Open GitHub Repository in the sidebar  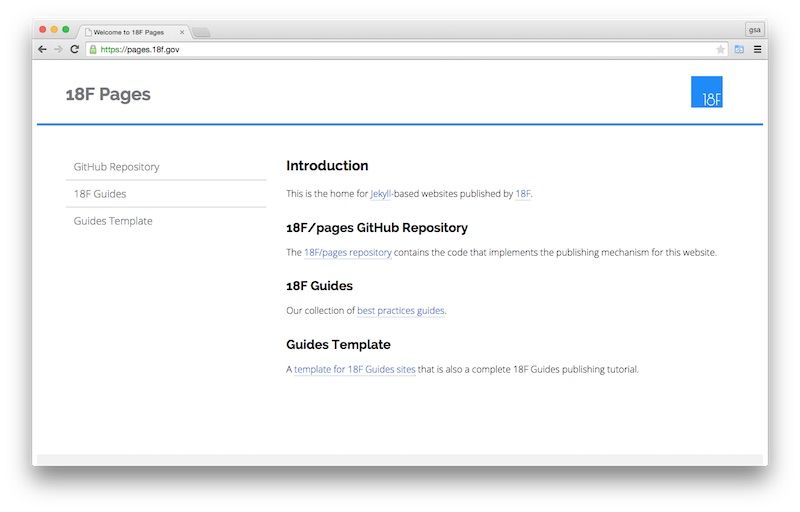(x=116, y=167)
